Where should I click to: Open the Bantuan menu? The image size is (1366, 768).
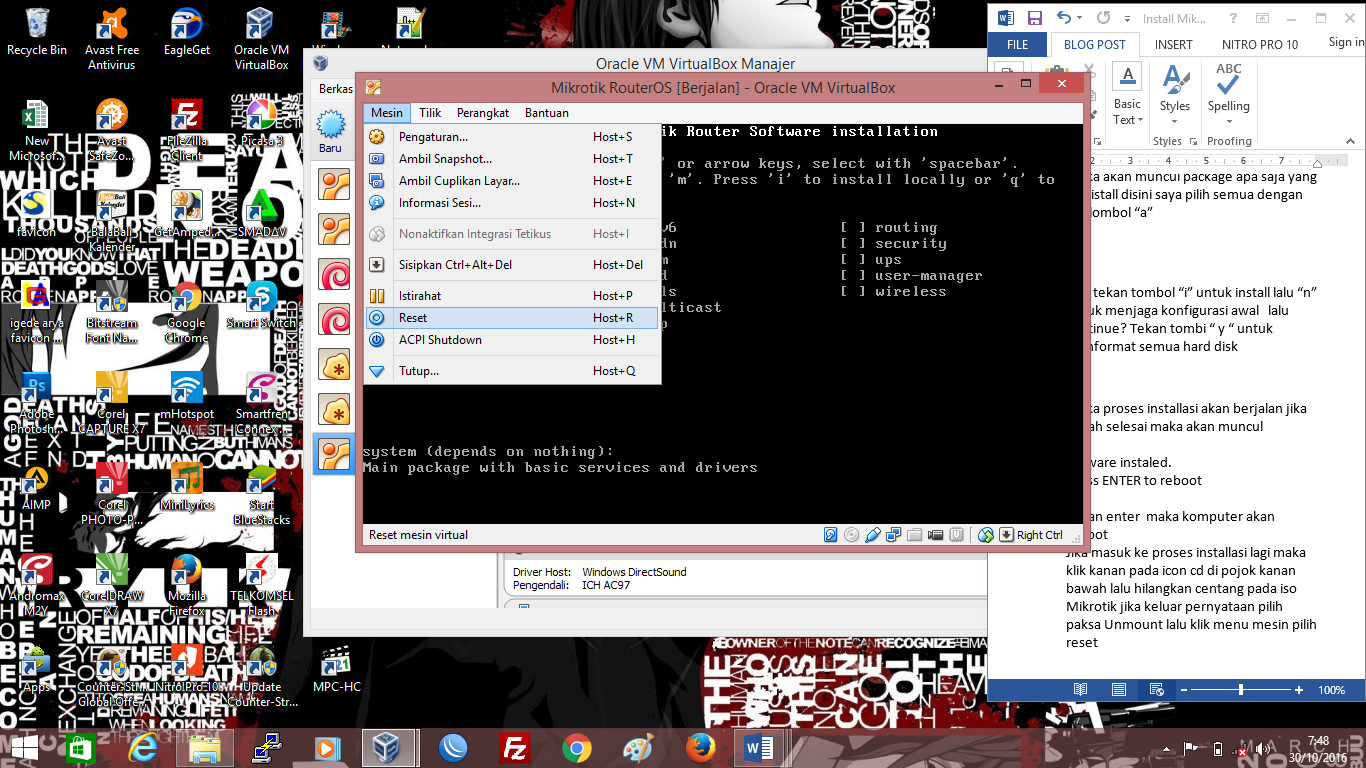[547, 113]
